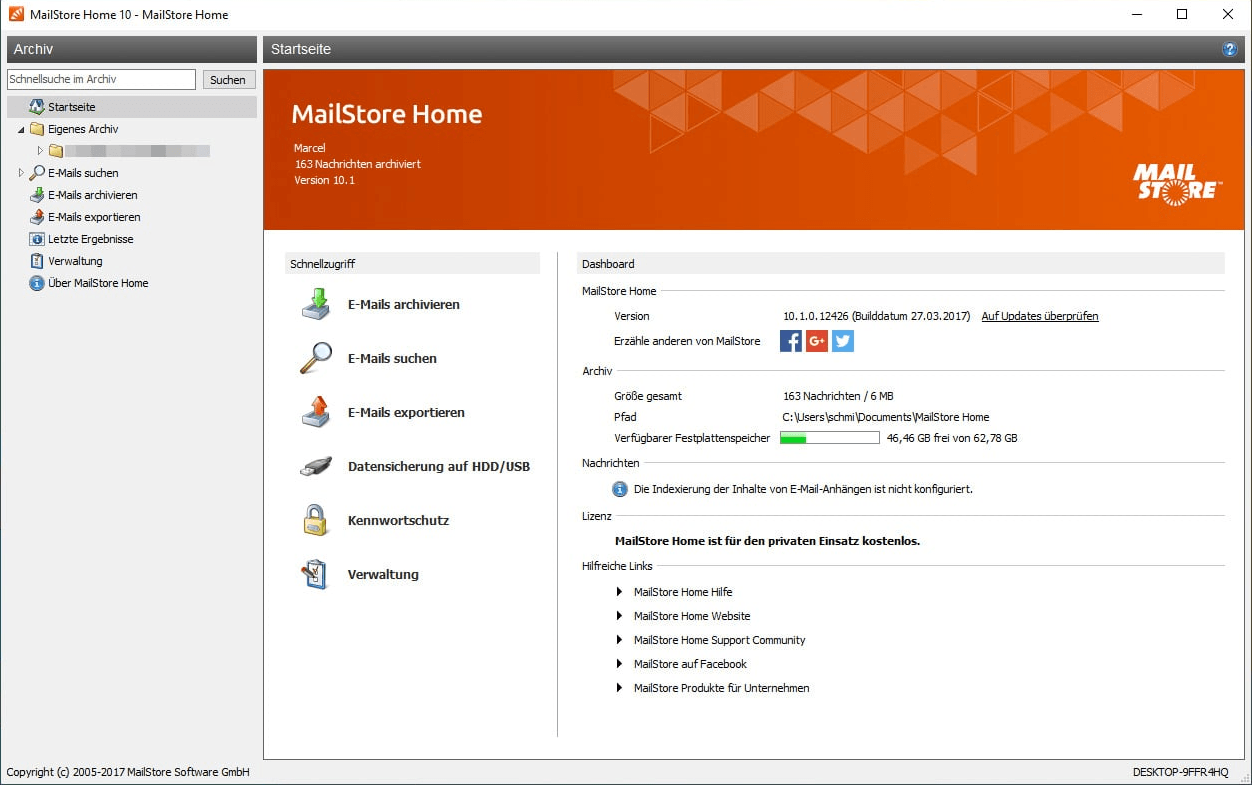This screenshot has width=1252, height=785.
Task: Open Letzte Ergebnisse in the sidebar
Action: pos(91,239)
